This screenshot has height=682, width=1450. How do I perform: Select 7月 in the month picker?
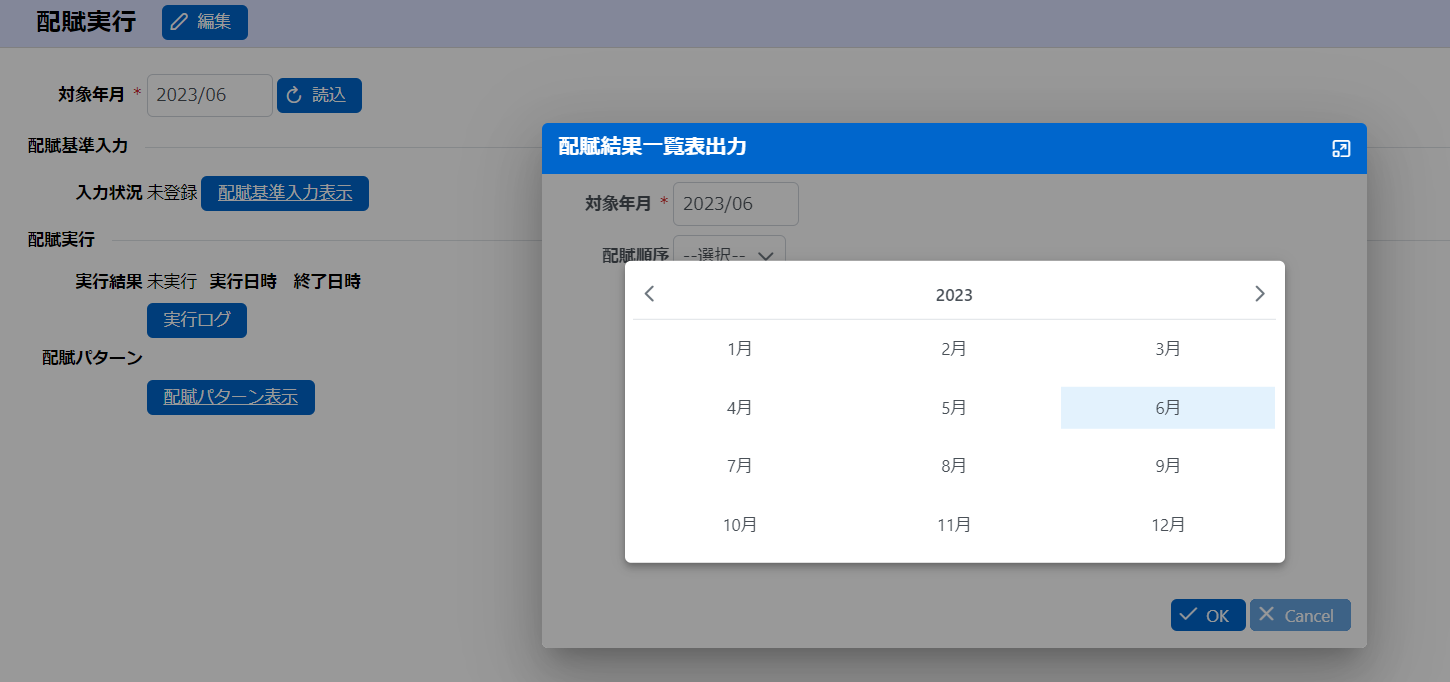[x=740, y=466]
